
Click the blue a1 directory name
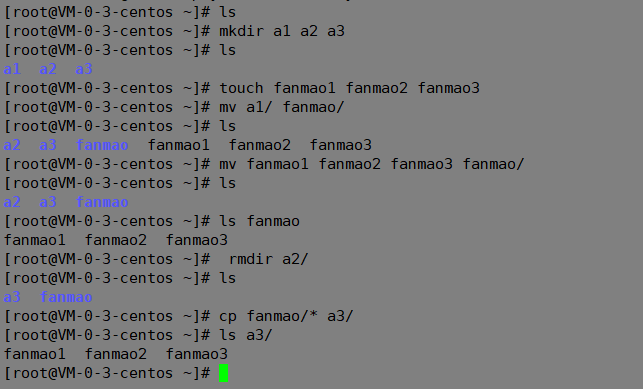click(12, 69)
